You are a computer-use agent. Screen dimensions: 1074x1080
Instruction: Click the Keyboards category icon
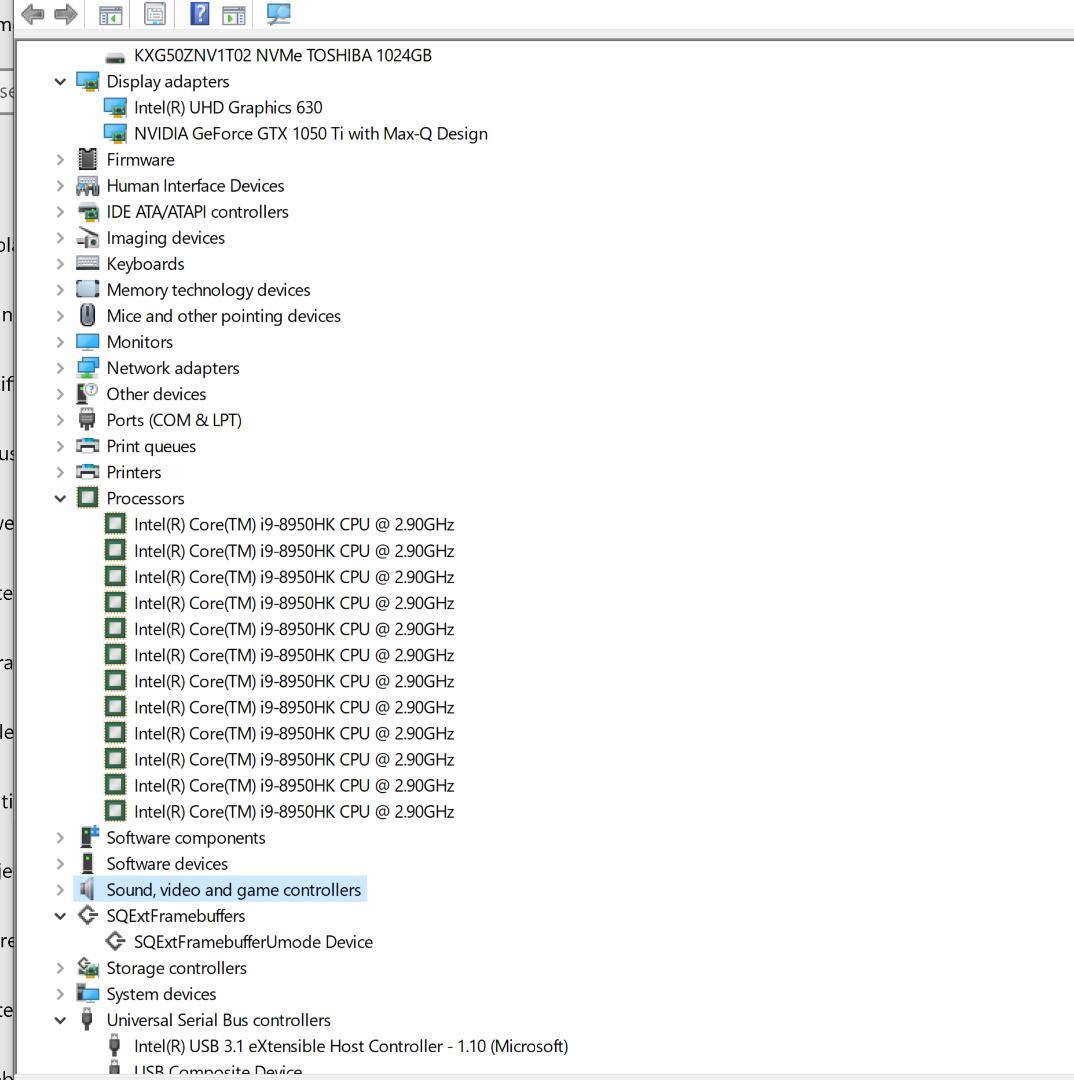[88, 263]
